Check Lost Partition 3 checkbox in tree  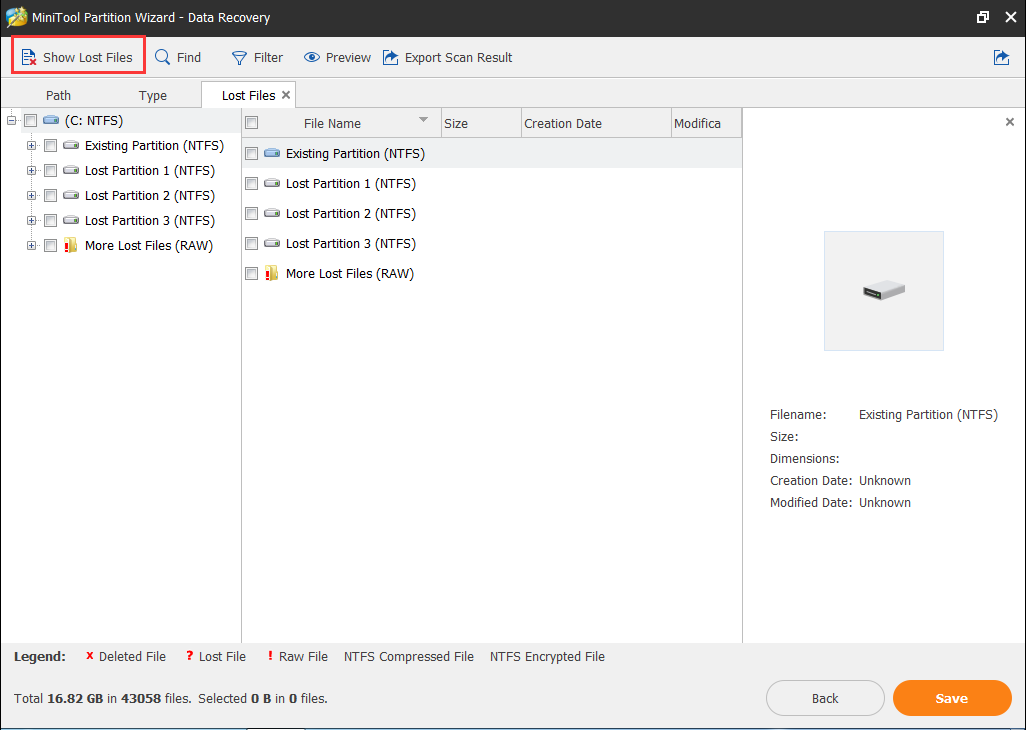[x=50, y=220]
